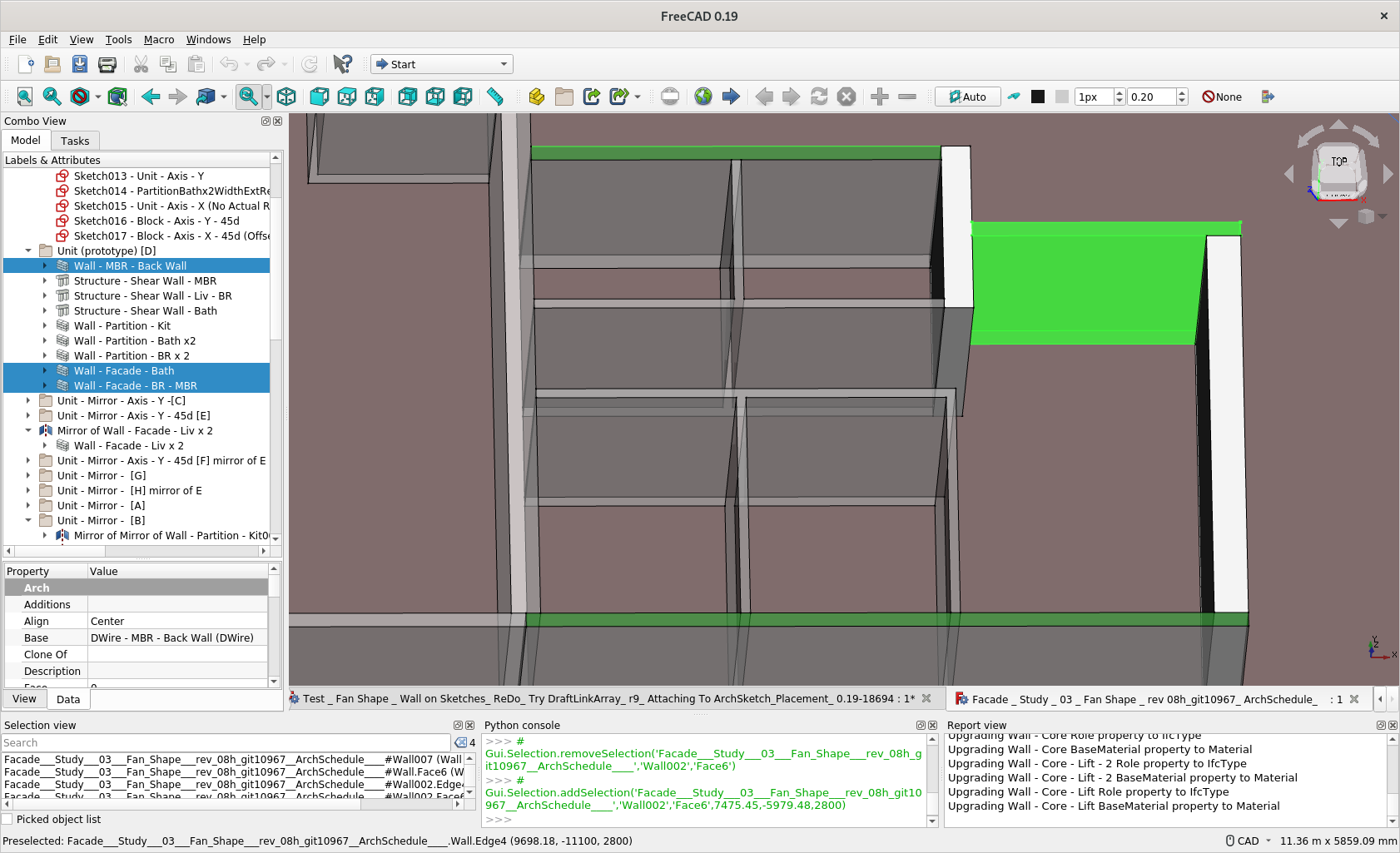The image size is (1400, 853).
Task: Save the document using the toolbar icon
Action: pyautogui.click(x=80, y=64)
